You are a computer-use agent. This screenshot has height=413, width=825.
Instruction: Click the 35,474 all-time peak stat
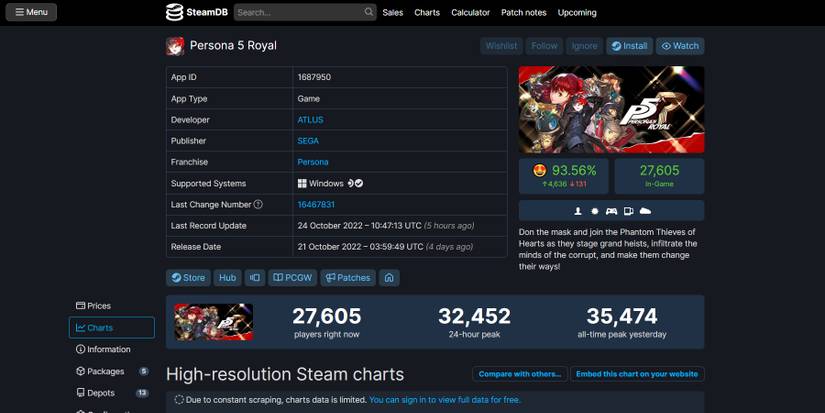622,322
